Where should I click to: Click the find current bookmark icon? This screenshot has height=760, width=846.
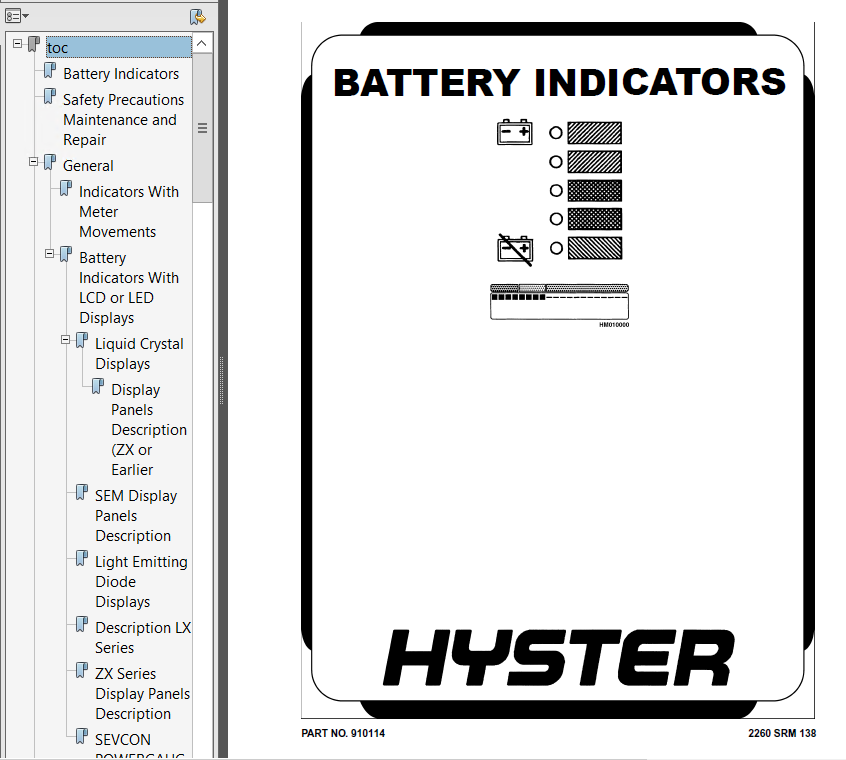coord(197,17)
